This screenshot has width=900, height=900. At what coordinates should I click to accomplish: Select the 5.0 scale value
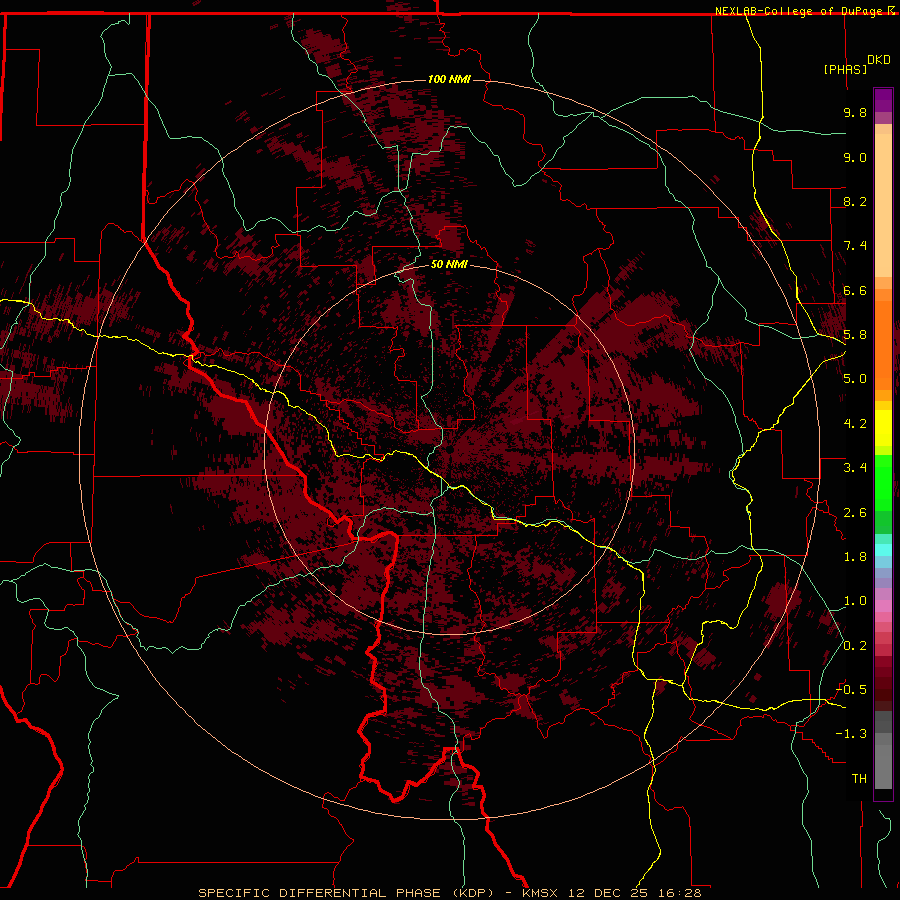[855, 379]
